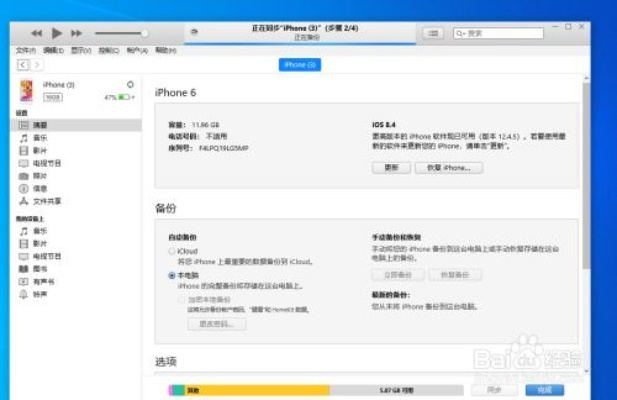Click the scrollbar down arrow
The image size is (617, 400).
586,371
